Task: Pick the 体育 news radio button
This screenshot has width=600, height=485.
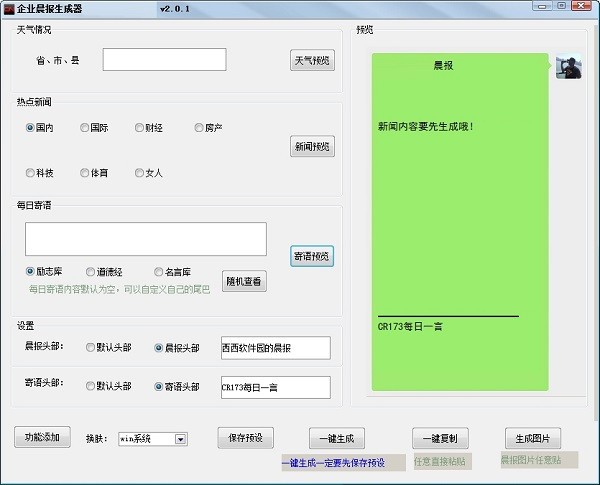Action: [x=85, y=173]
